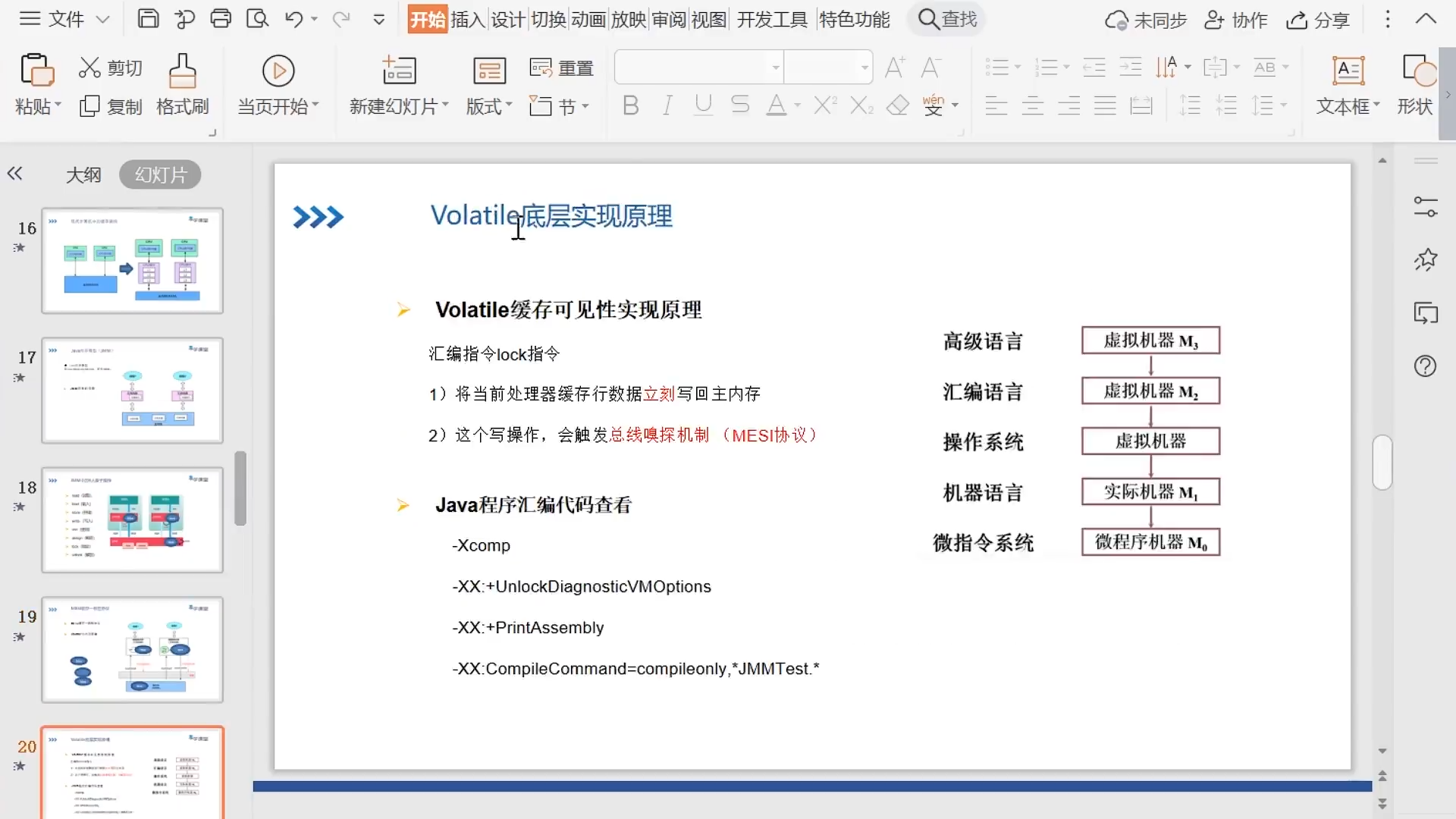Click the Format Painter (格式刷) icon
This screenshot has width=1456, height=819.
point(182,71)
